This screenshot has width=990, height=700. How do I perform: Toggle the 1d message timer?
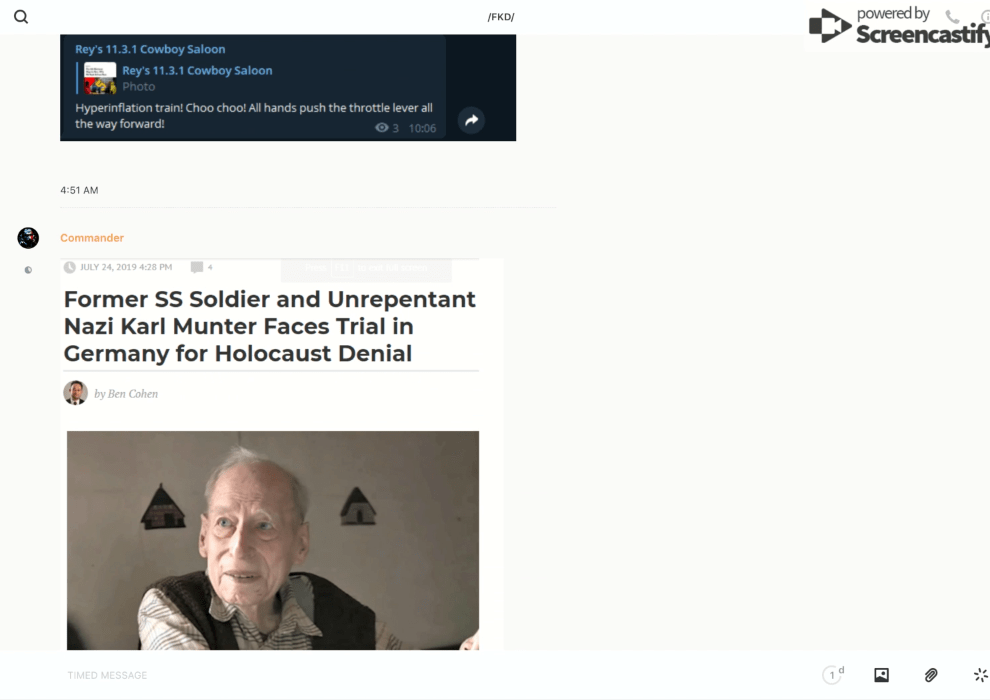832,675
